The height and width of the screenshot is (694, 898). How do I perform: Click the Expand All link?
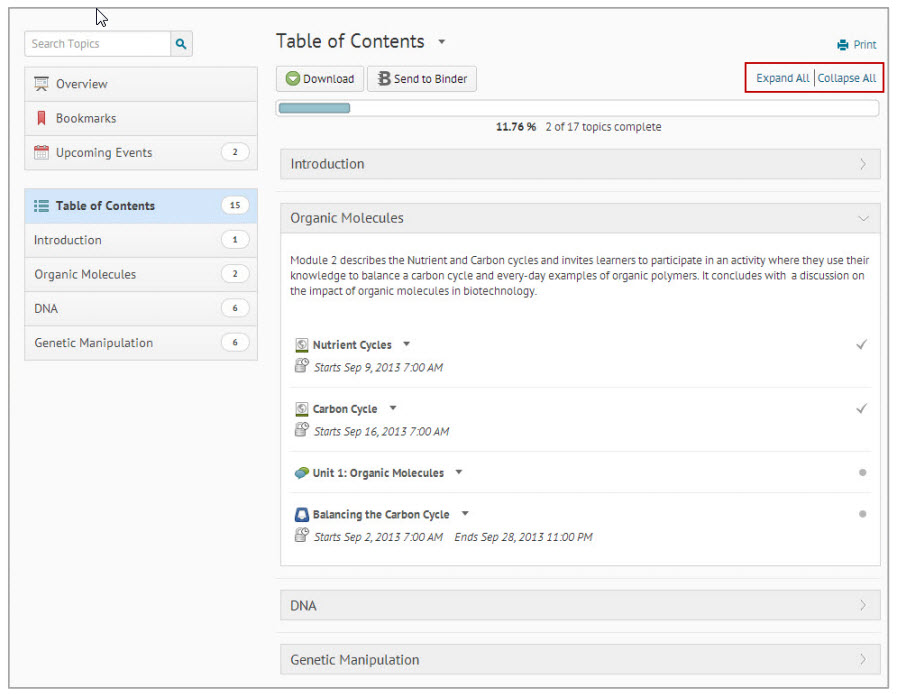pos(782,78)
